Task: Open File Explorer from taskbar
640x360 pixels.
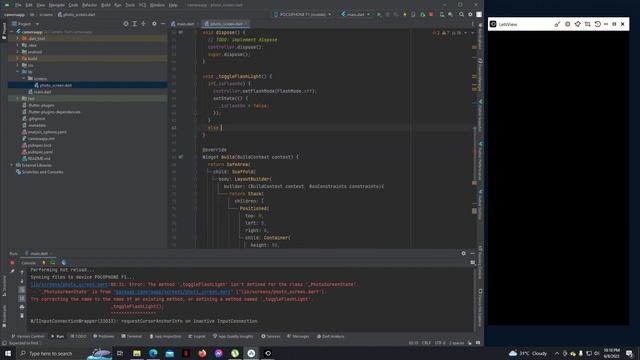Action: [x=137, y=353]
